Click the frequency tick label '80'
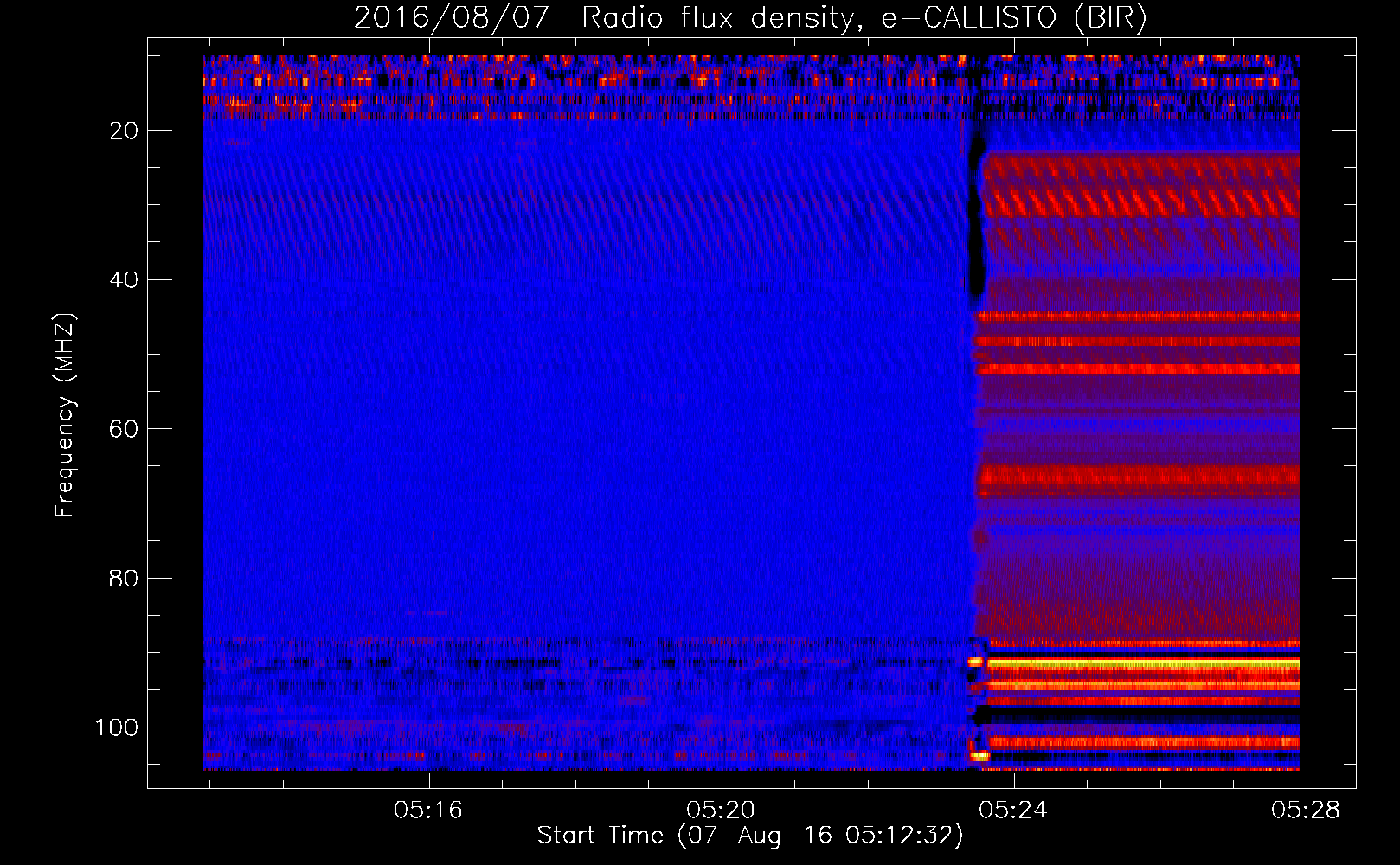 pos(124,579)
